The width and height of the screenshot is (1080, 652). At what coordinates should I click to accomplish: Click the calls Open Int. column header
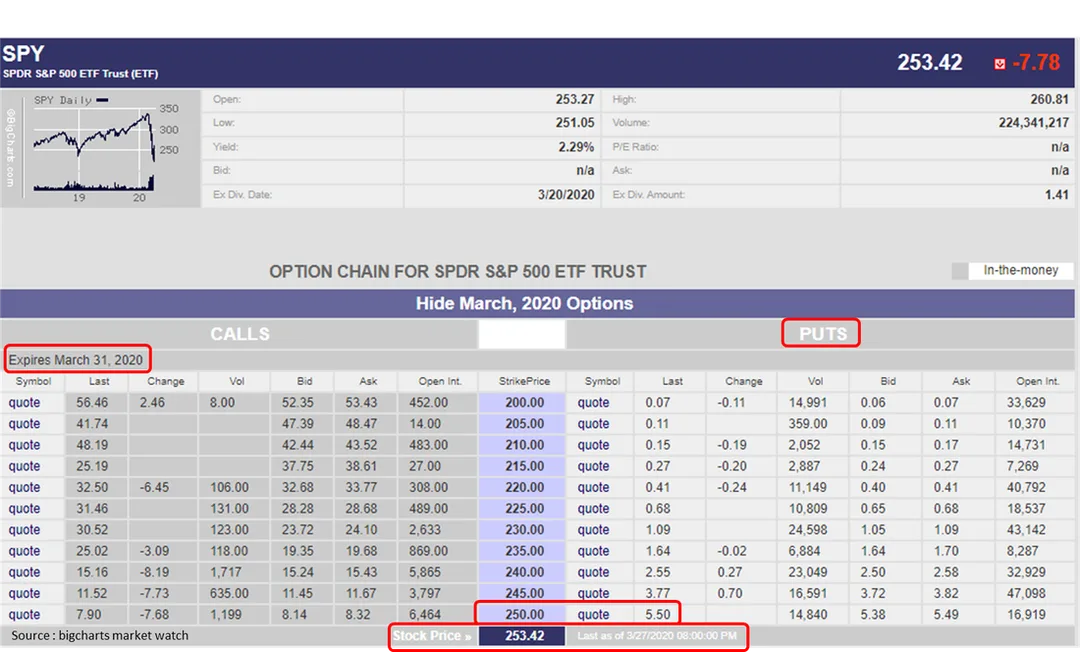coord(439,381)
